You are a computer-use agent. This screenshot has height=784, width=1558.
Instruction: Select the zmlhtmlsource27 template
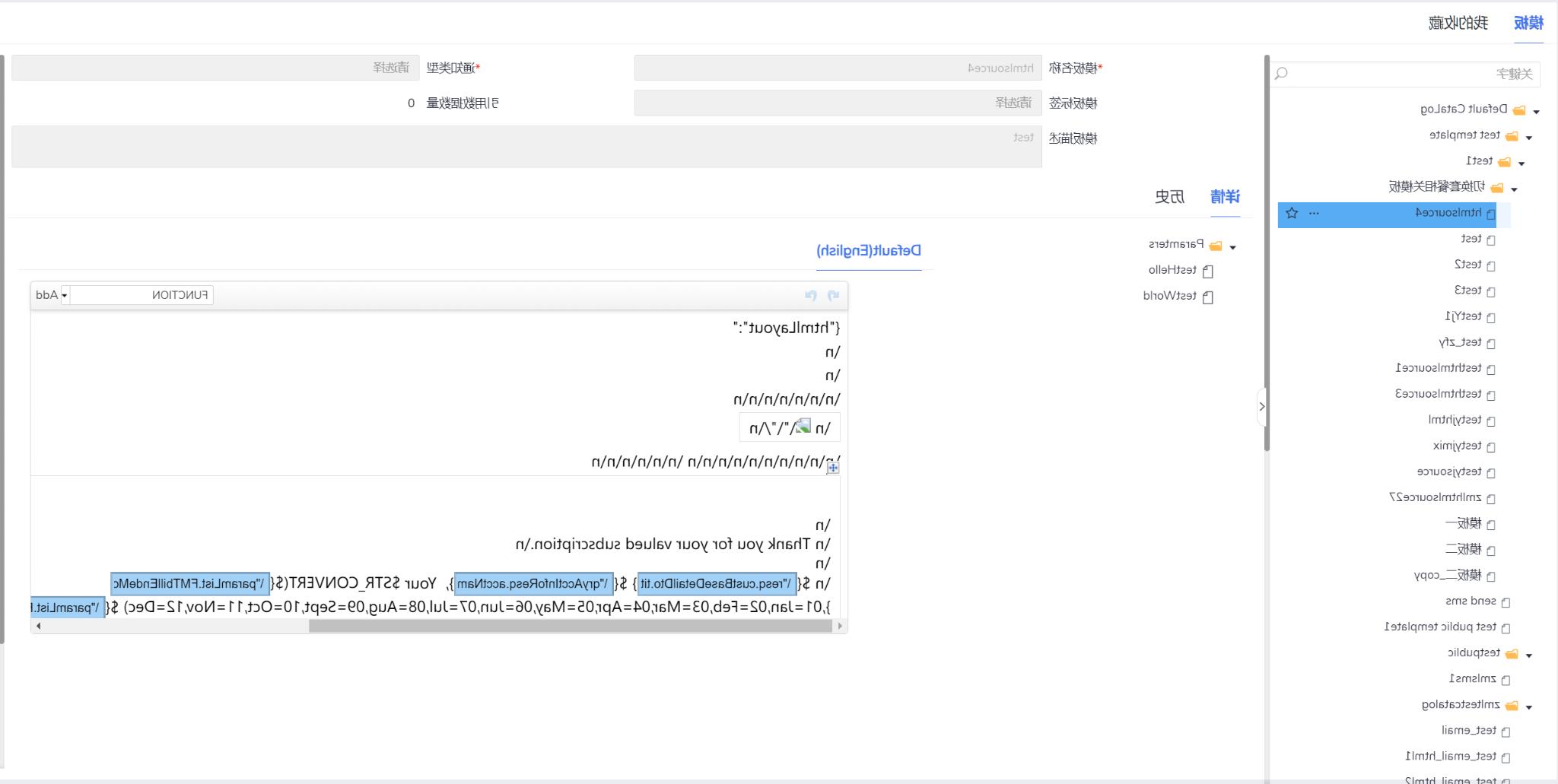tap(1435, 497)
